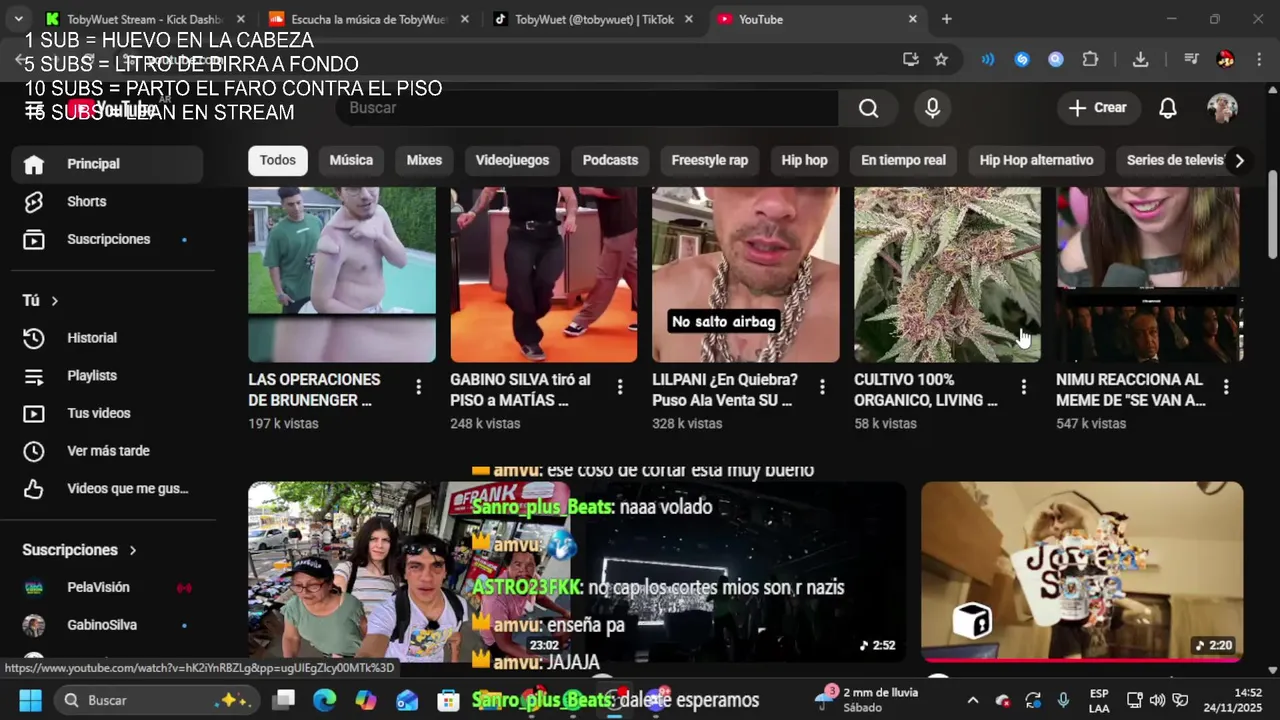The height and width of the screenshot is (720, 1280).
Task: Select Videojuegos filter chip
Action: click(512, 160)
